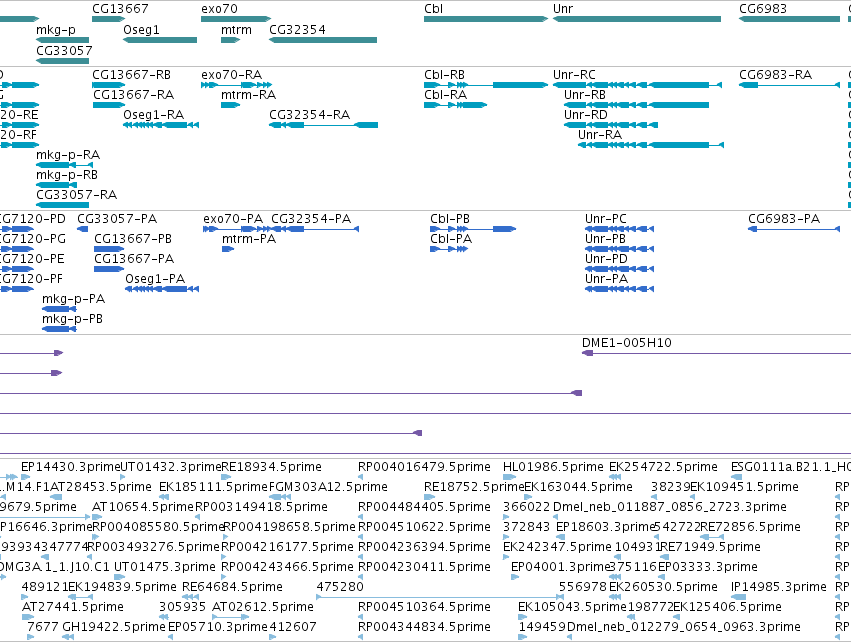Select the CG33057 gene bar
Screen dimensions: 851x642
[62, 61]
